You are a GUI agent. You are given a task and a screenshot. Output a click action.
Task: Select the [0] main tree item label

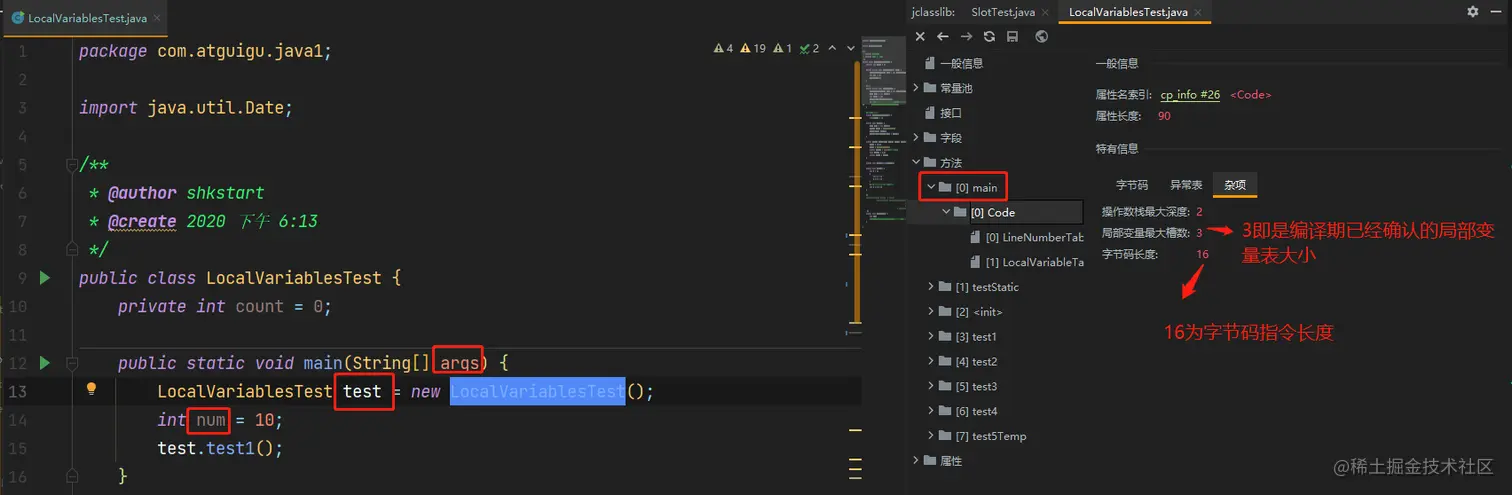[977, 187]
